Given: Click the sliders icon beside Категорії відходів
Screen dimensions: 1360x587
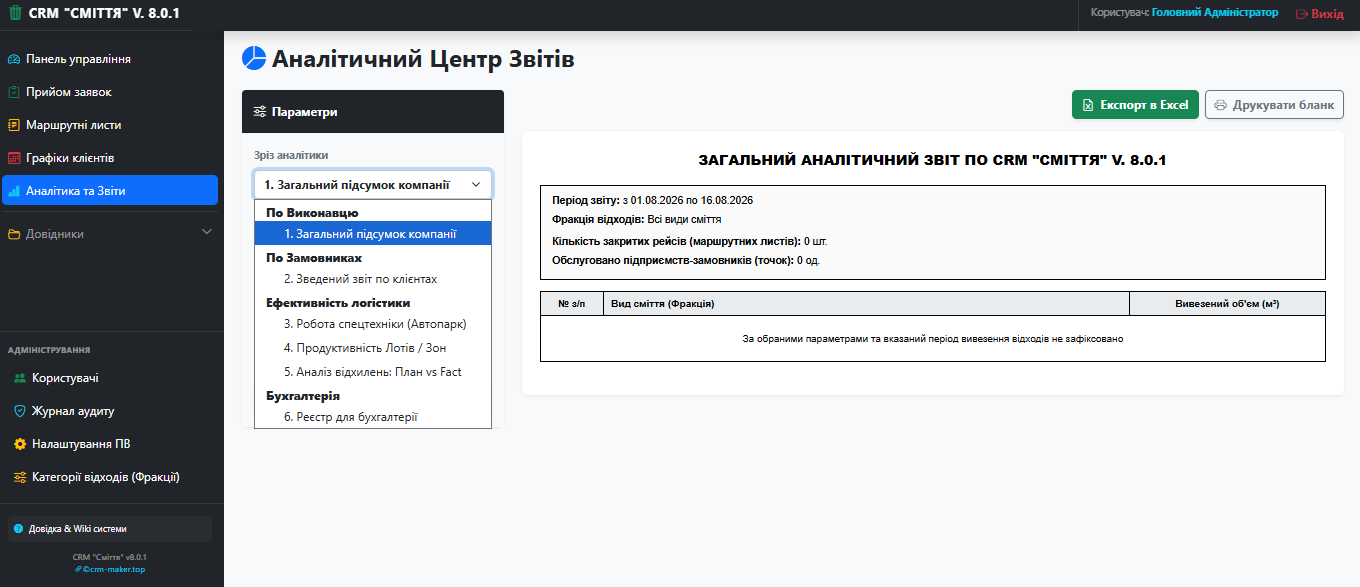Looking at the screenshot, I should (x=20, y=477).
